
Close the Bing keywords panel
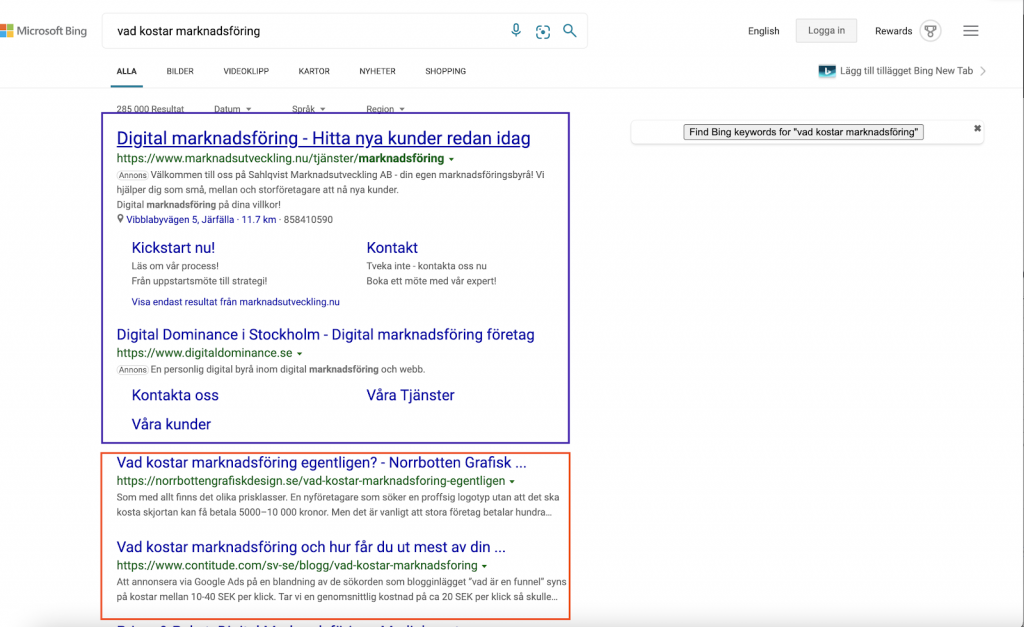(x=977, y=128)
